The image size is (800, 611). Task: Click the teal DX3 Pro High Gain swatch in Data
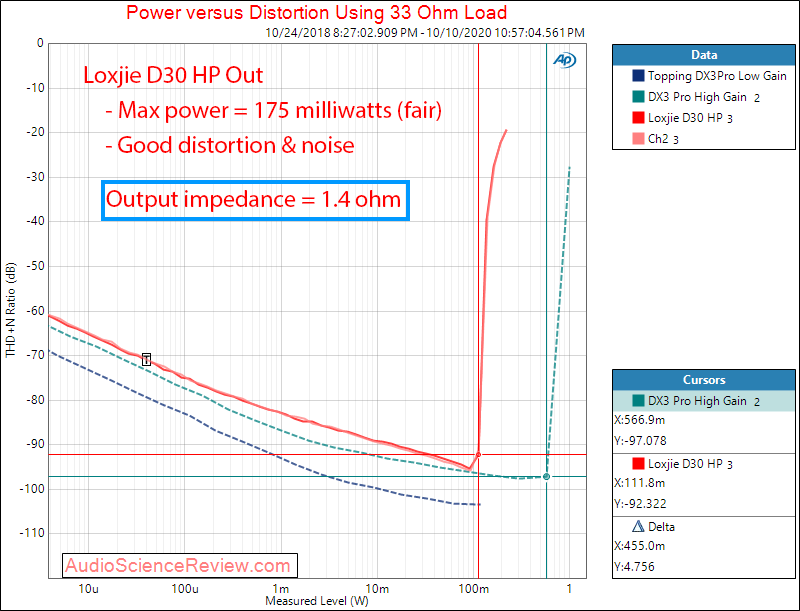[638, 97]
